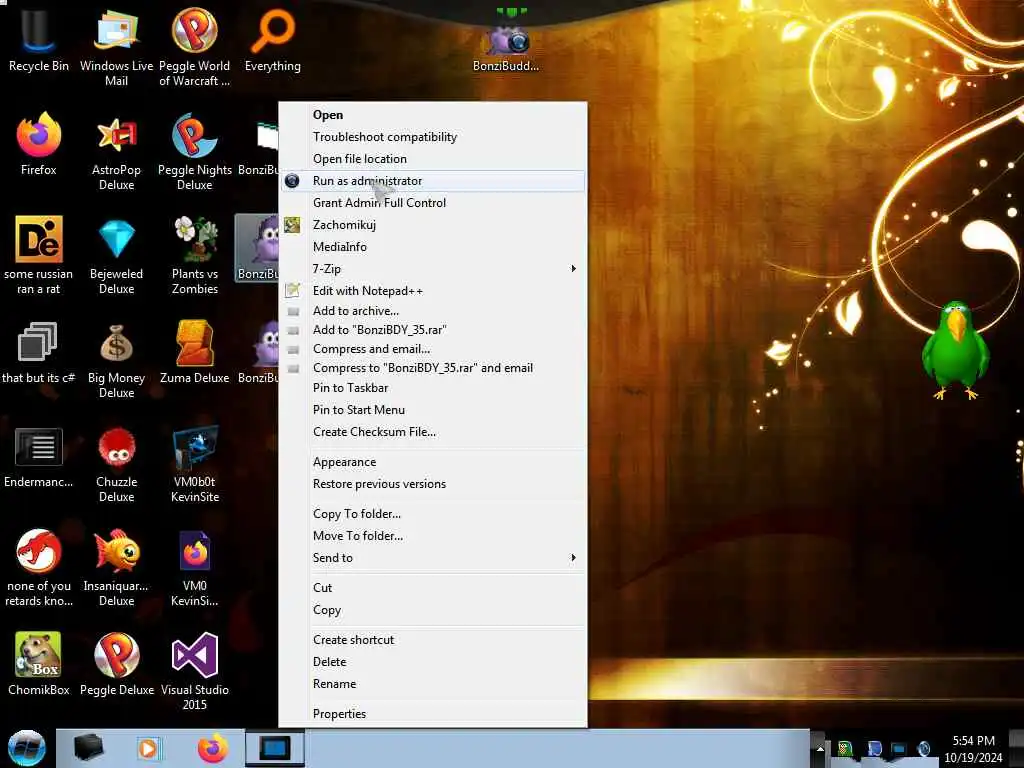Select the Visual Studio 2015 icon
This screenshot has width=1024, height=768.
(195, 671)
